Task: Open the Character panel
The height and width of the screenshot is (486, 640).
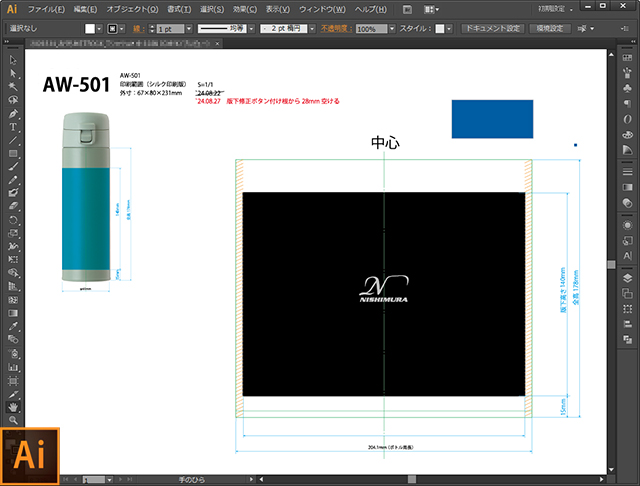Action: tap(627, 256)
